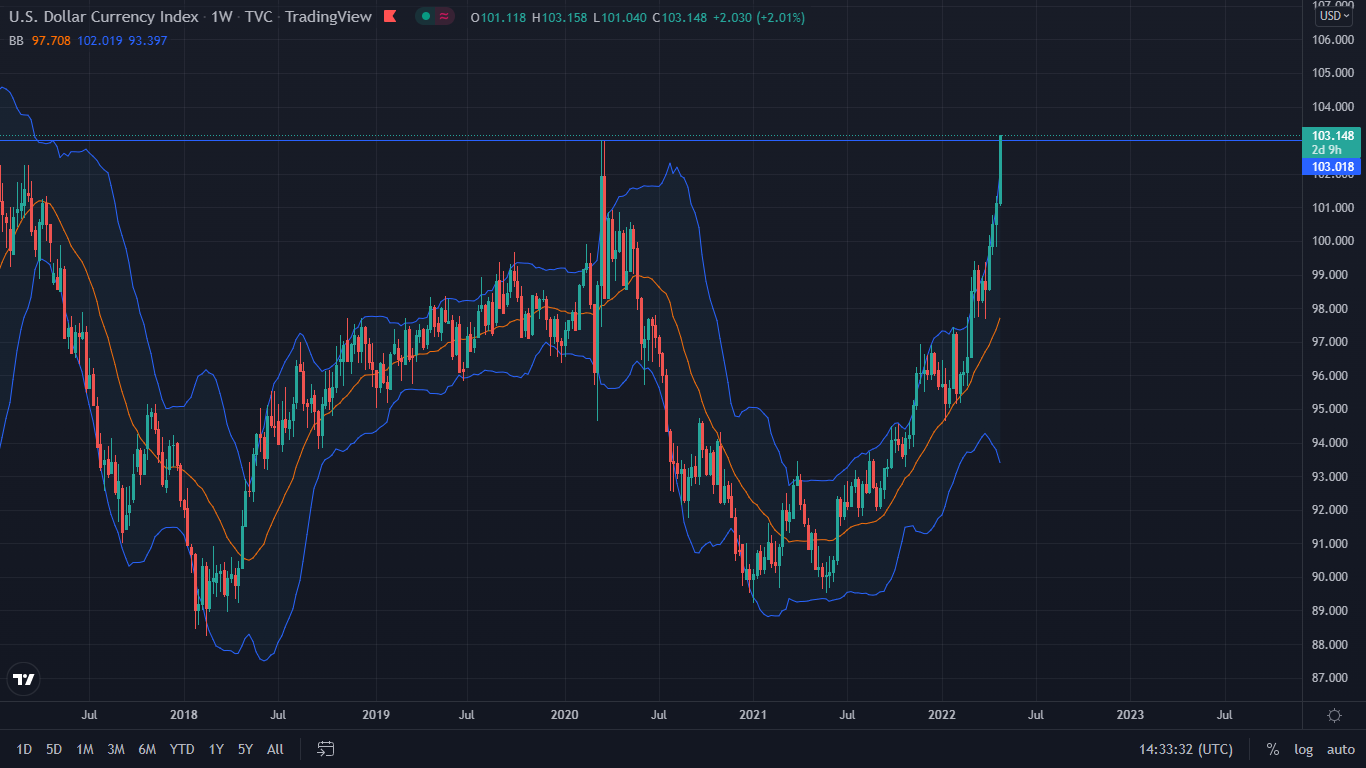This screenshot has width=1366, height=768.
Task: Select the 5D time range
Action: 54,749
